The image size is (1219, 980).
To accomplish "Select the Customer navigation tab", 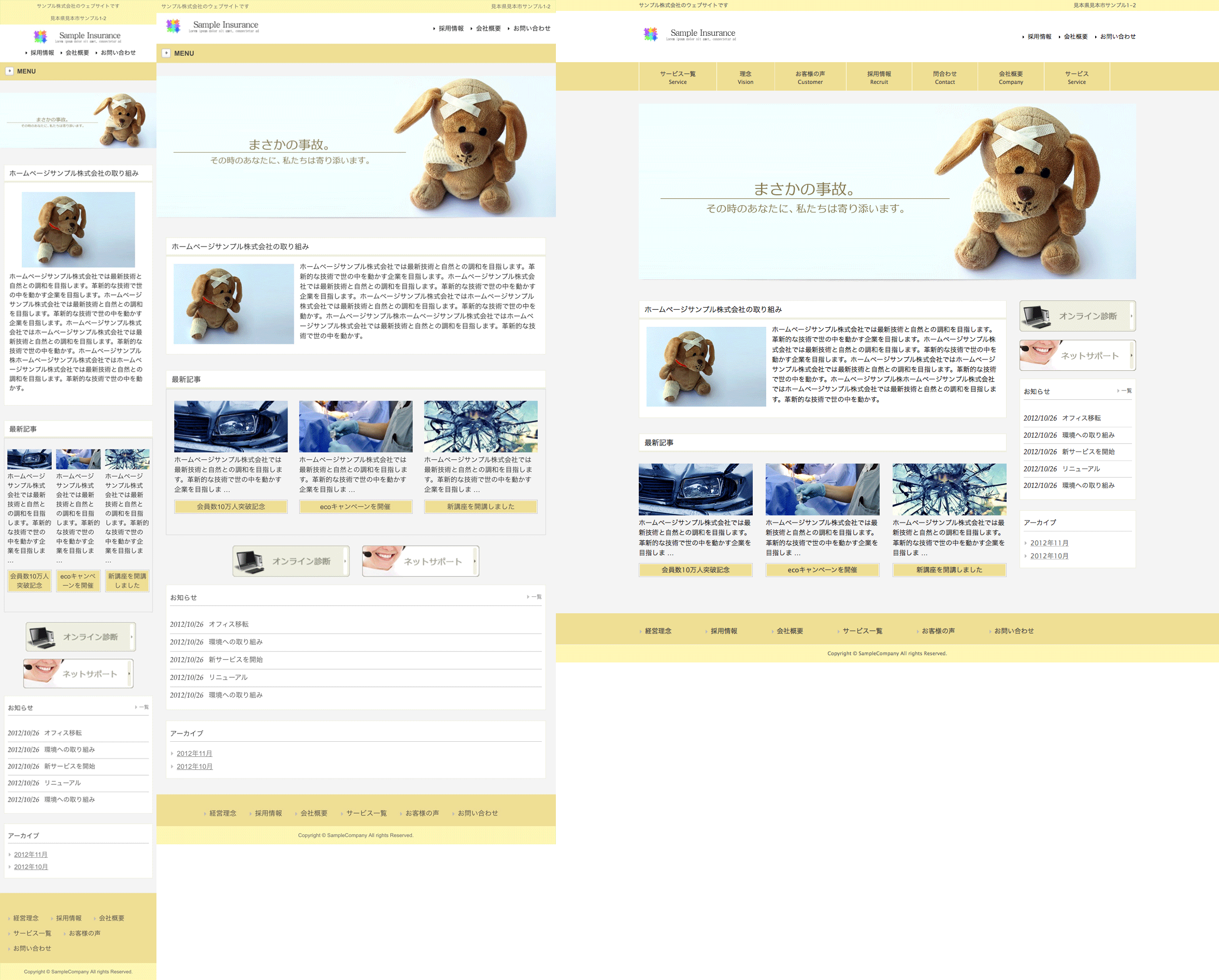I will 810,77.
